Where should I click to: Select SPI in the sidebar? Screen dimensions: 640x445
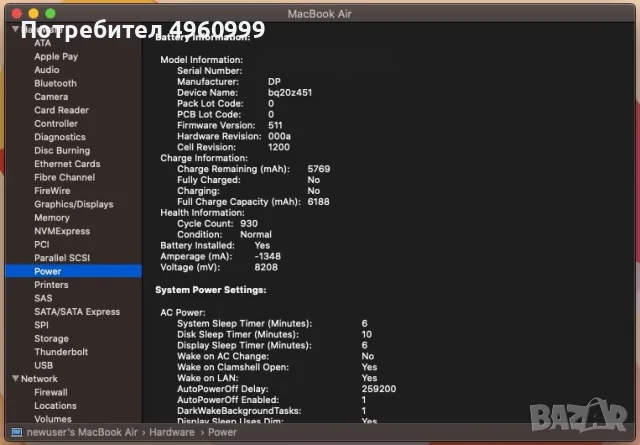point(41,325)
